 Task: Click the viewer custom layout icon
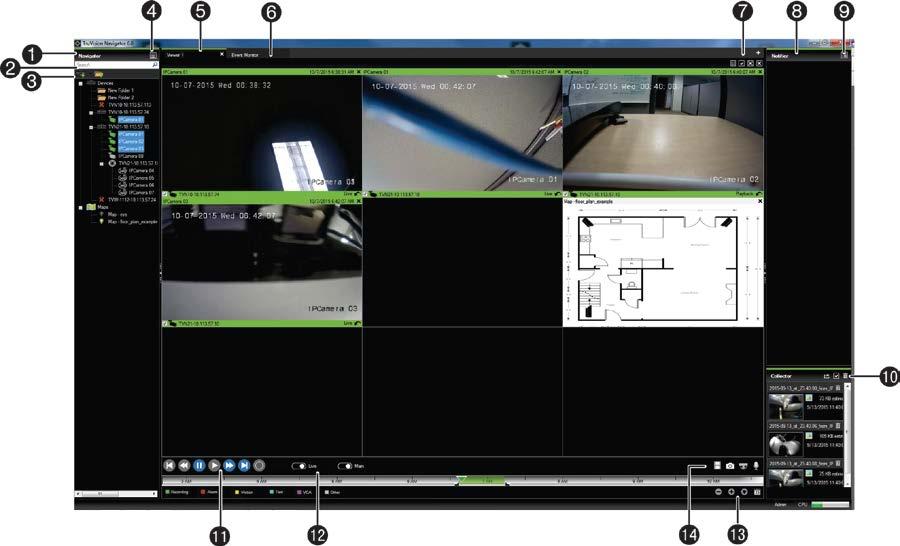tap(733, 63)
